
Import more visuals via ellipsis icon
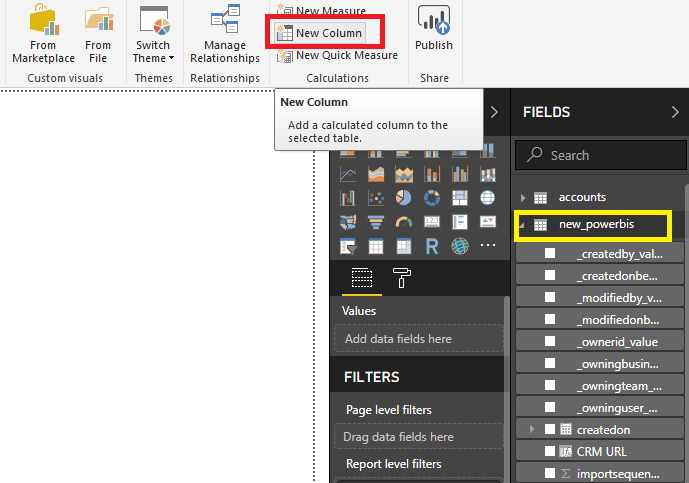[488, 245]
